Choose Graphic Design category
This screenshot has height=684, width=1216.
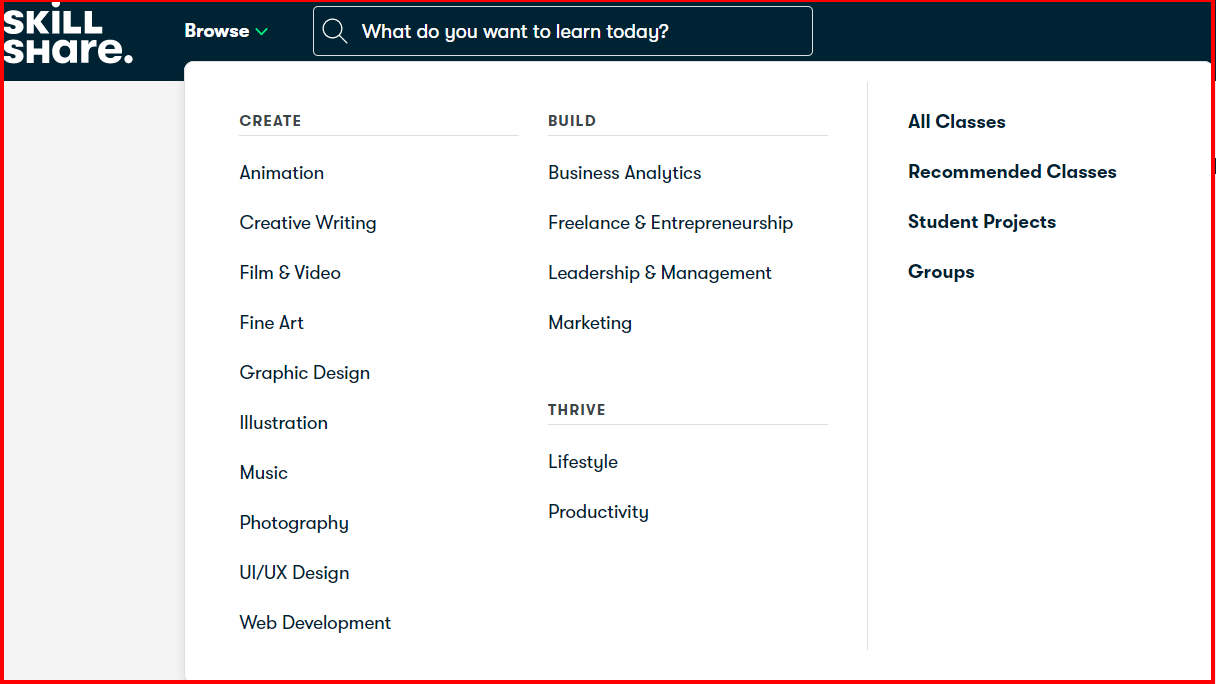tap(305, 373)
